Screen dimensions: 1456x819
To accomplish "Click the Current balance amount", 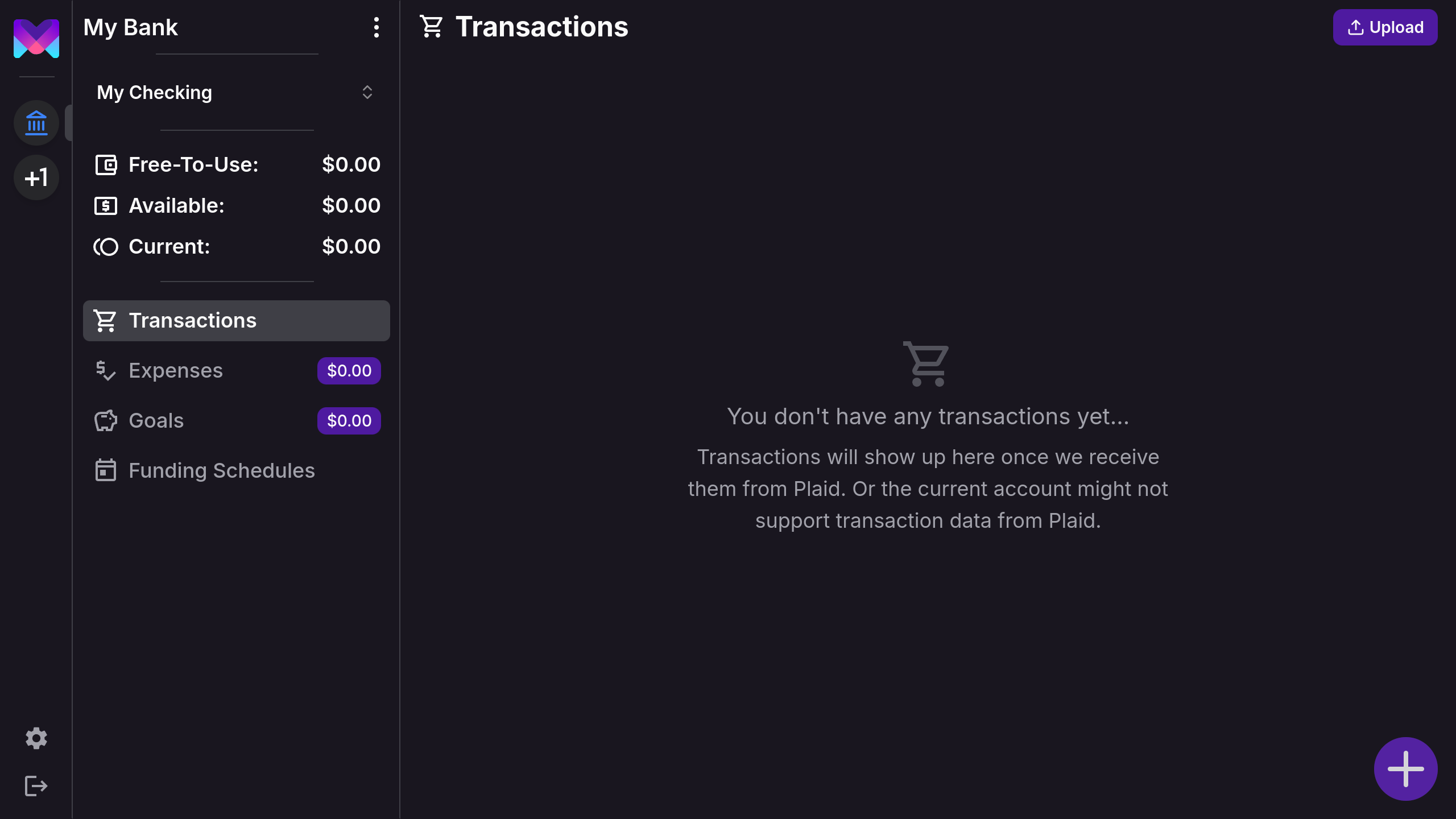I will click(x=351, y=247).
